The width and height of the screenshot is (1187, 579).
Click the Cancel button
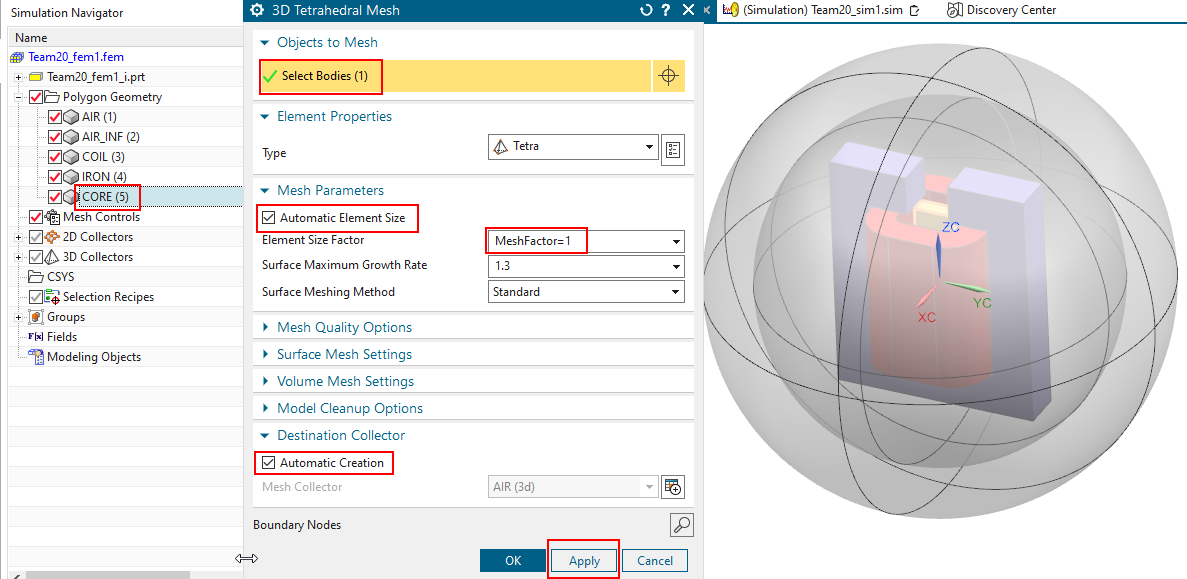click(655, 561)
